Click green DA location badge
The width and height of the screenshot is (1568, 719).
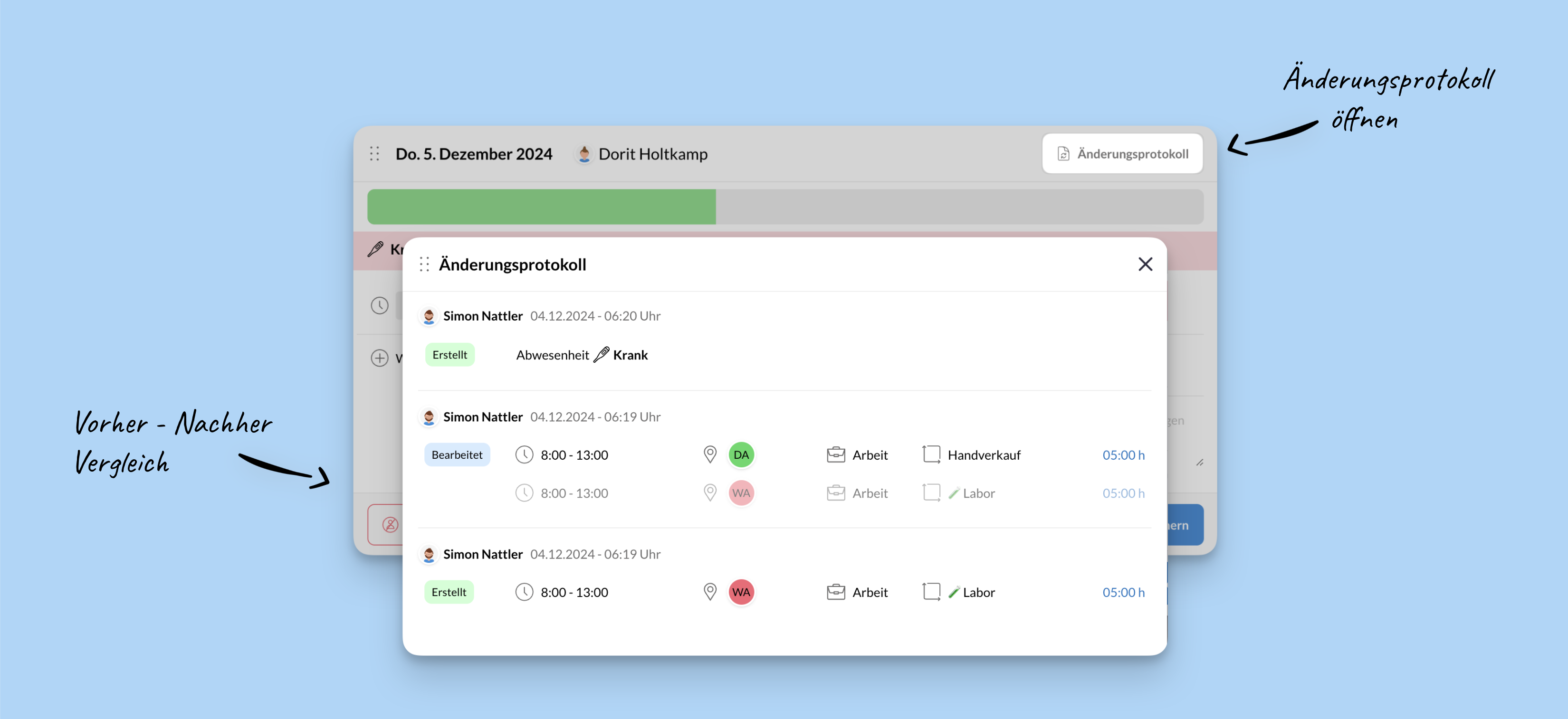click(741, 454)
